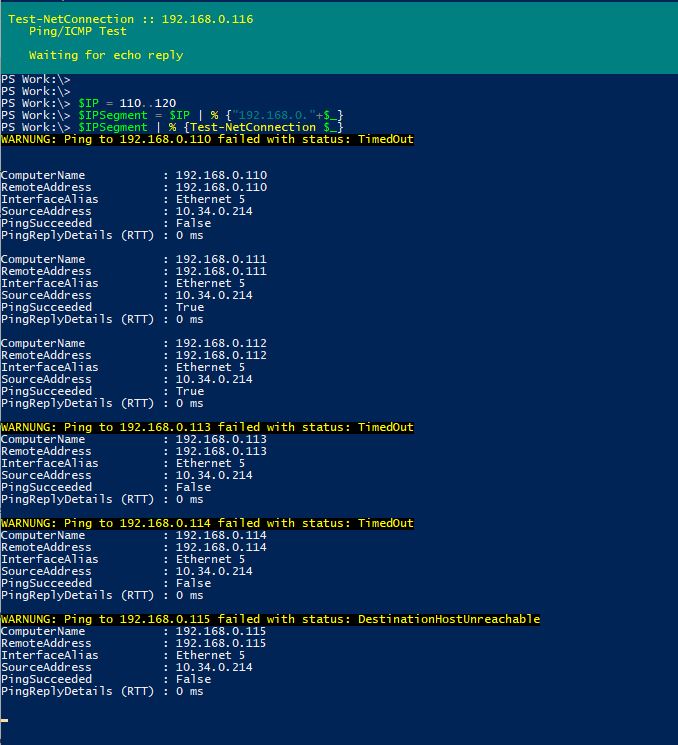
Task: Click the 192.168.0.110 TimedOut warning
Action: pos(207,139)
